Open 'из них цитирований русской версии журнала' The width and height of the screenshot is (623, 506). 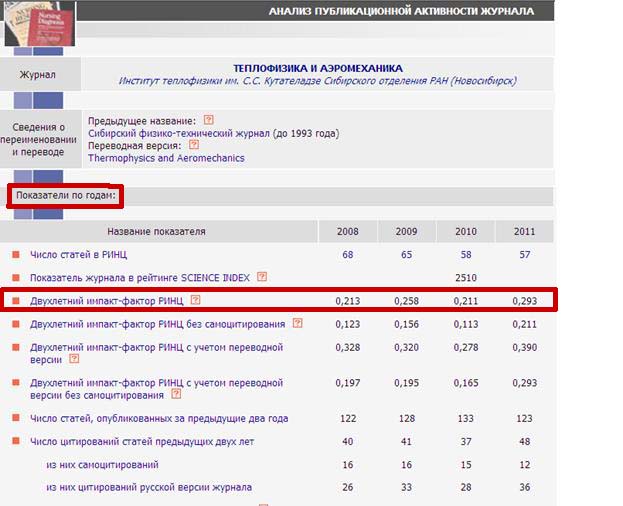point(149,487)
